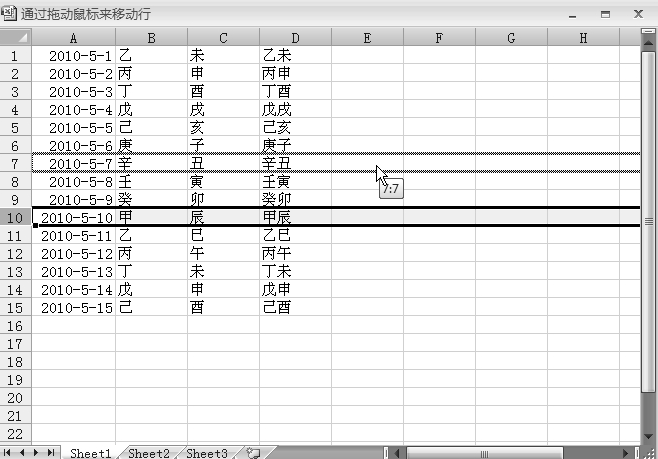Select row 22 header
Screen dimensions: 658x459
pyautogui.click(x=16, y=434)
